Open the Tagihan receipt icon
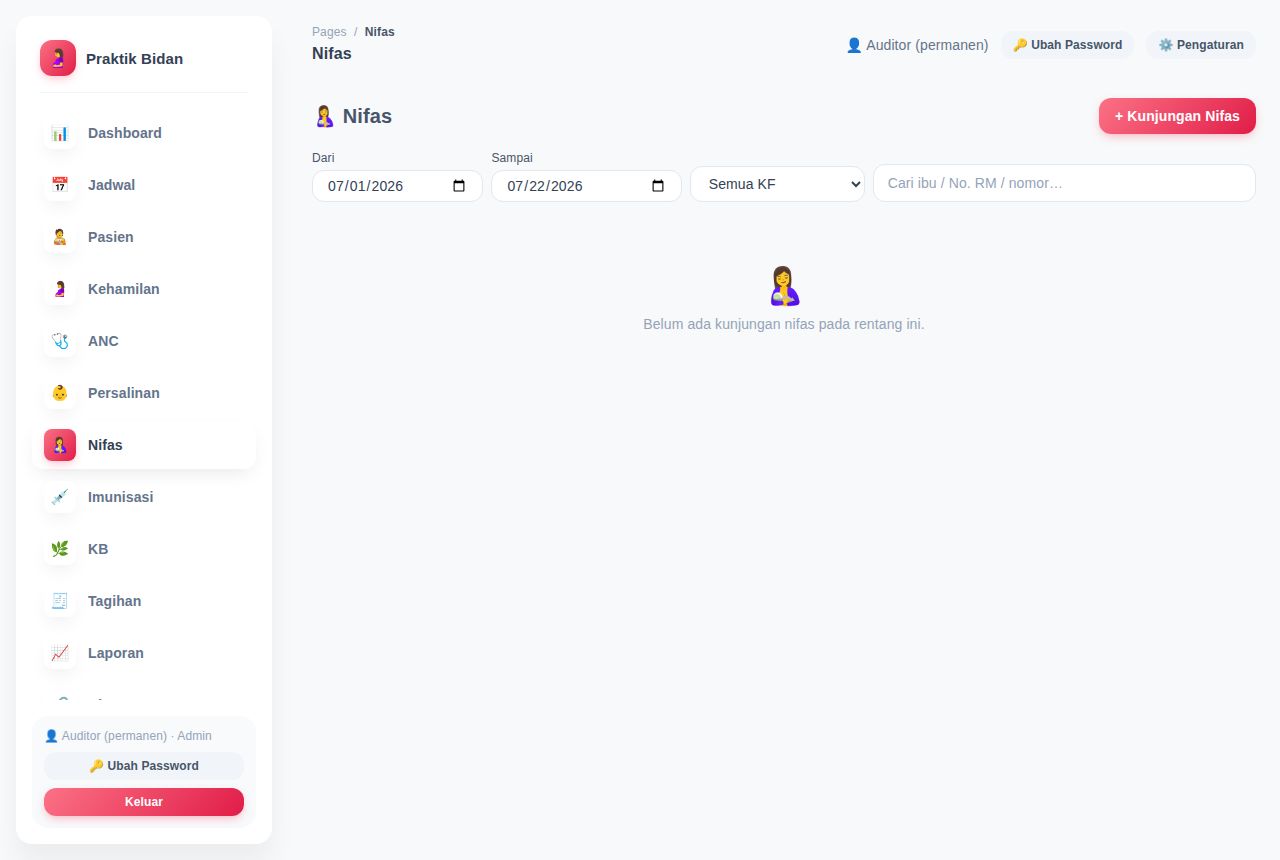 (60, 601)
